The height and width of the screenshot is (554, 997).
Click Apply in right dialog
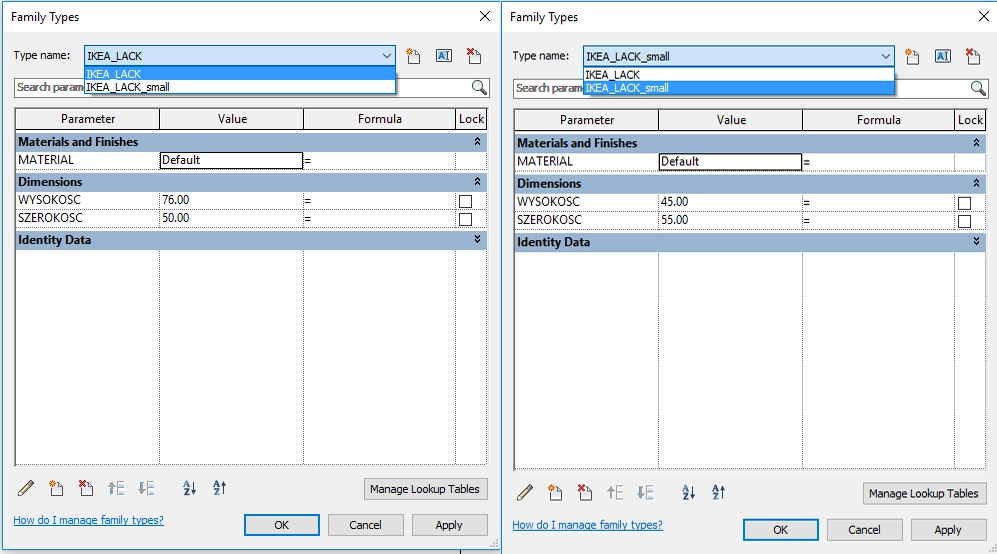tap(949, 530)
